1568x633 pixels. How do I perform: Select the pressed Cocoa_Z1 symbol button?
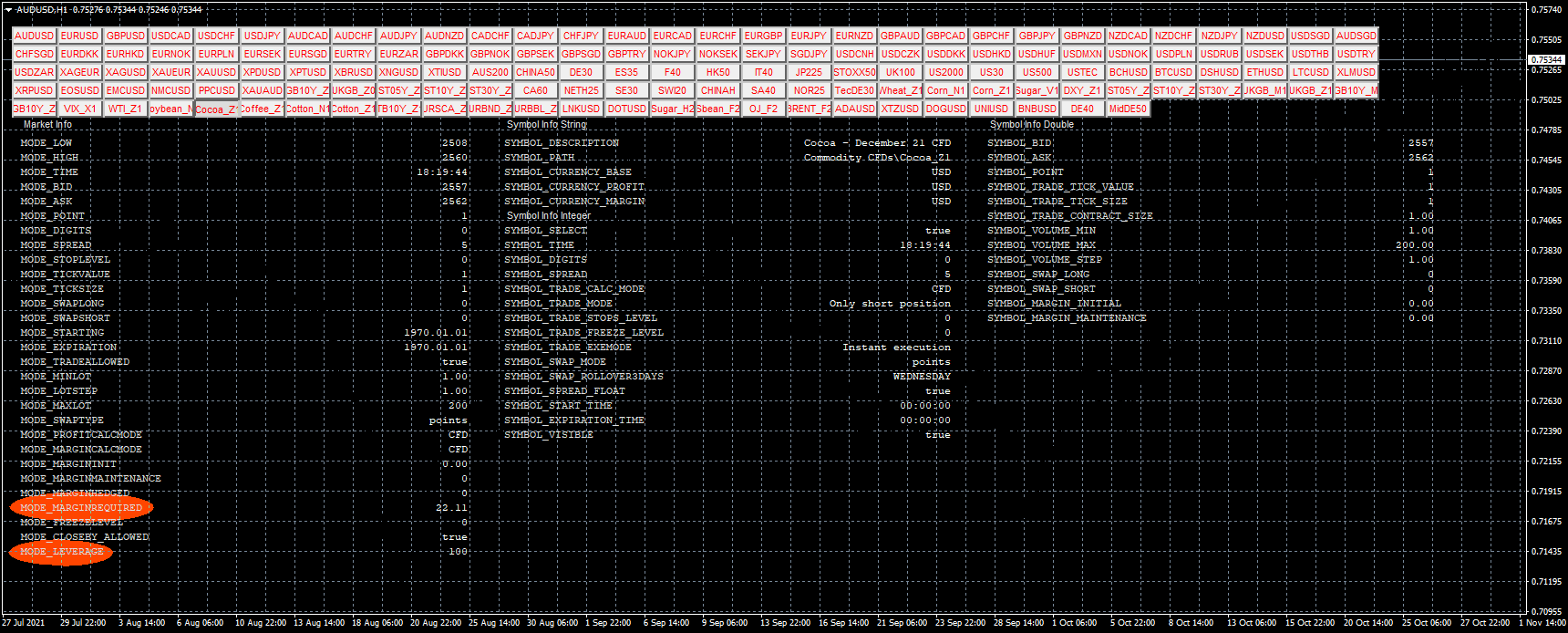pos(216,109)
